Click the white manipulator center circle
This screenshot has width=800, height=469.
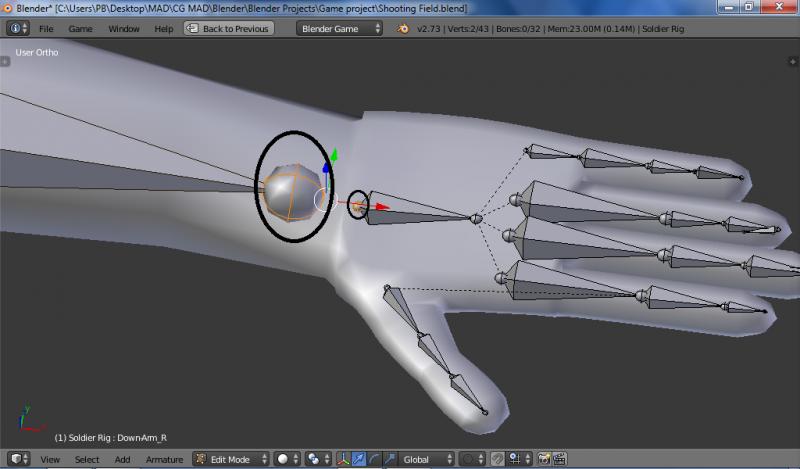click(x=325, y=200)
